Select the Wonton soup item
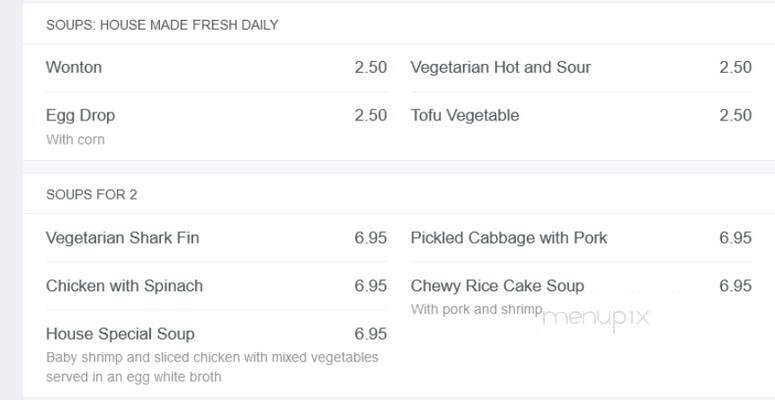Viewport: 775px width, 400px height. tap(74, 67)
